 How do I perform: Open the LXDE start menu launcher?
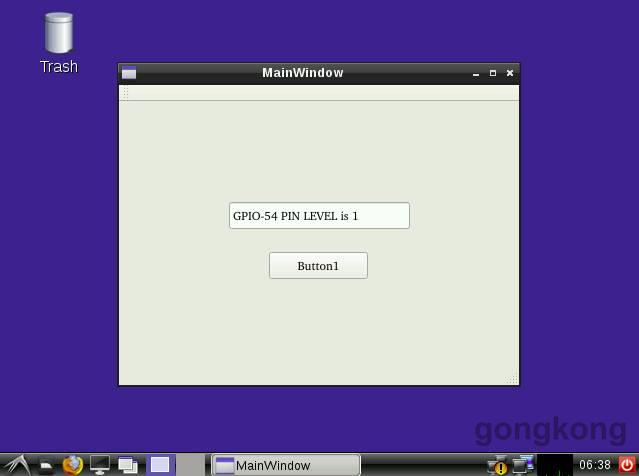16,465
